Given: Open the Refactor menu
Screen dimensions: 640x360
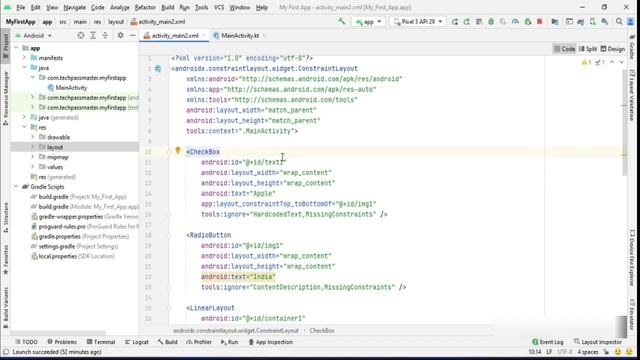Looking at the screenshot, I should [145, 7].
